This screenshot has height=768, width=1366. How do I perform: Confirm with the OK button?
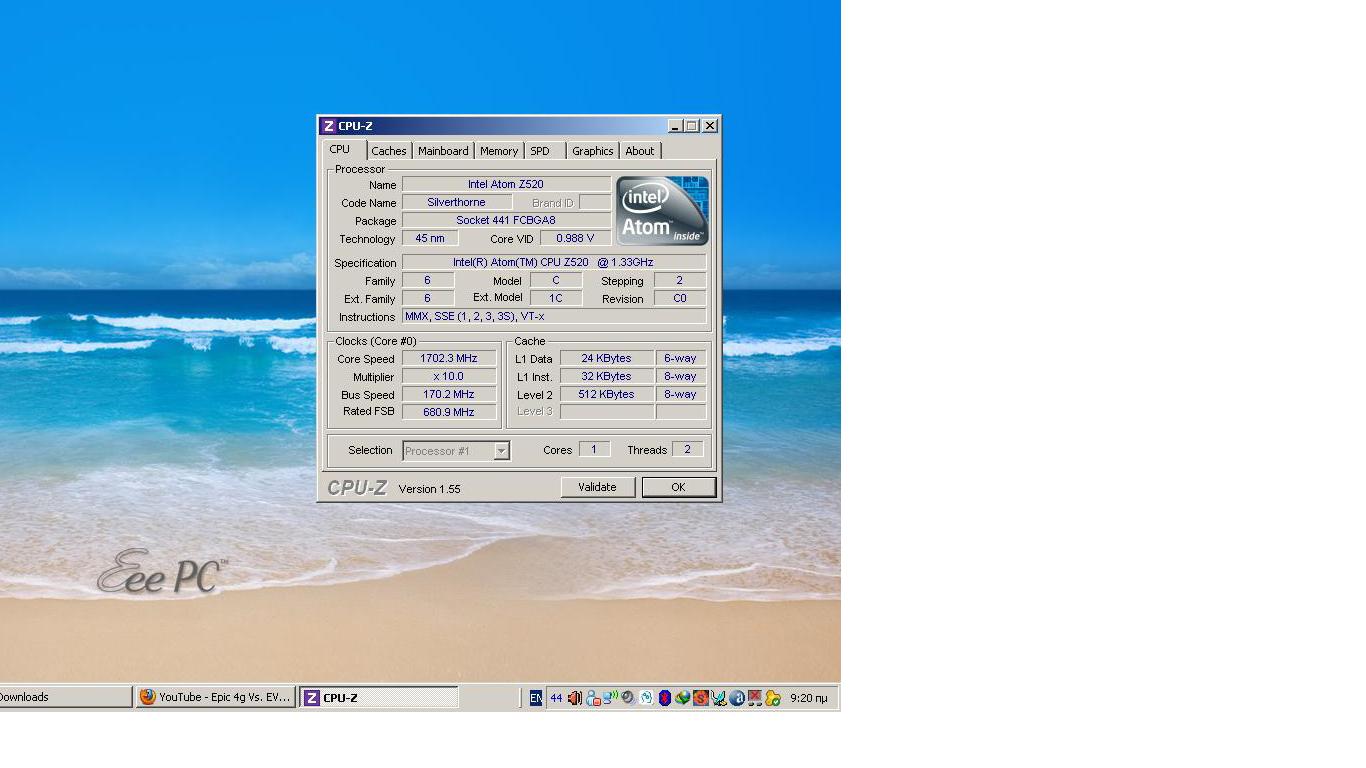click(678, 487)
